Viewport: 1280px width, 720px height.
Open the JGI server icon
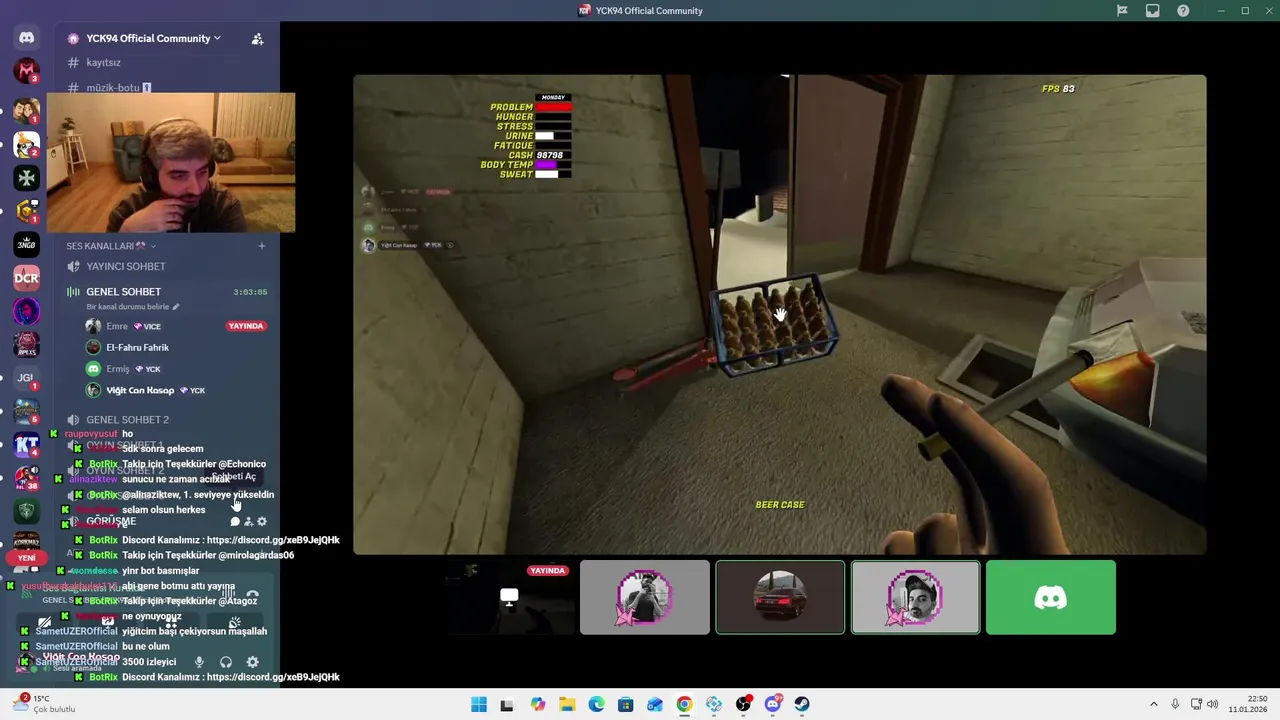27,377
